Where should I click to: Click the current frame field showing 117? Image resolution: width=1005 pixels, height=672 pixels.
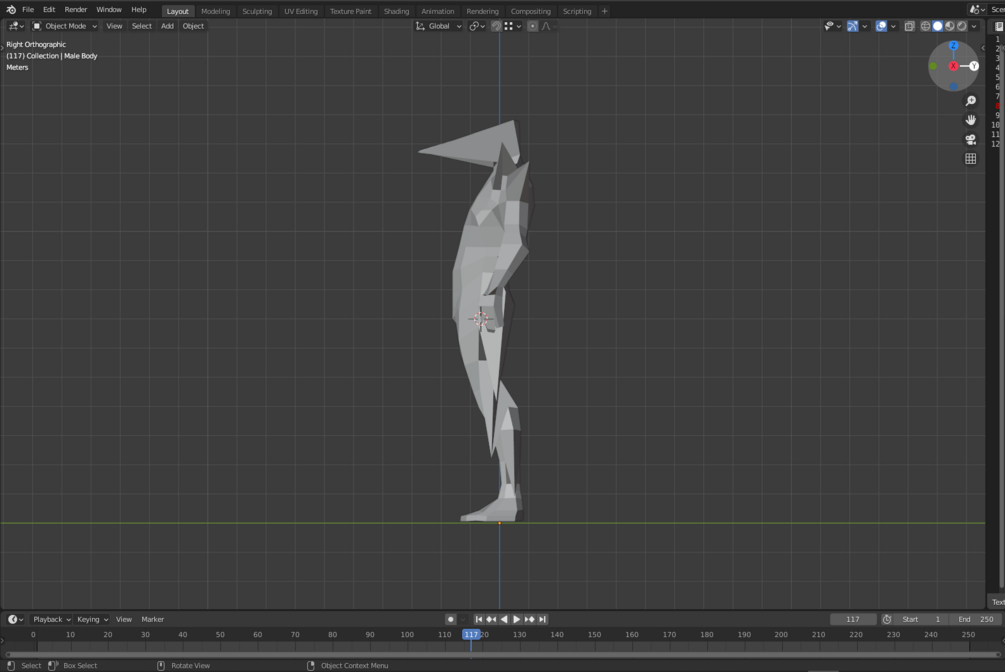click(x=853, y=619)
